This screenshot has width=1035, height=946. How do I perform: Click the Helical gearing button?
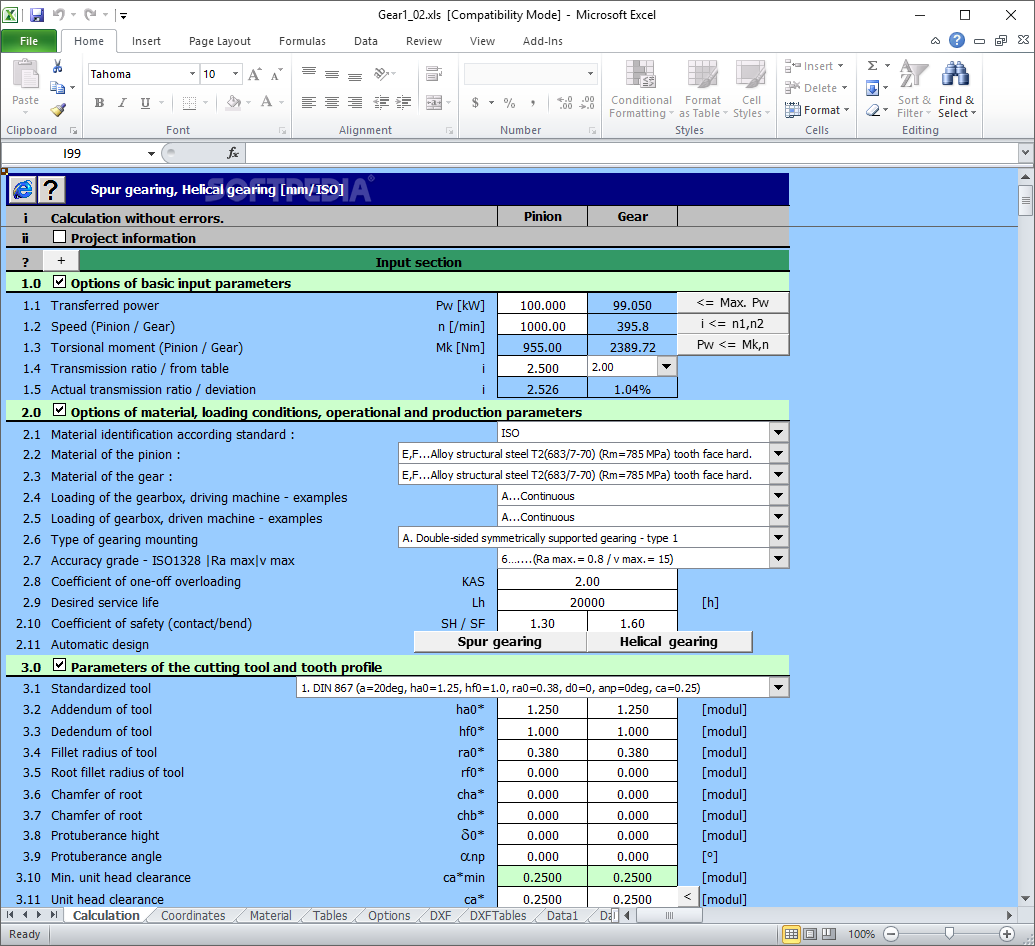click(669, 642)
